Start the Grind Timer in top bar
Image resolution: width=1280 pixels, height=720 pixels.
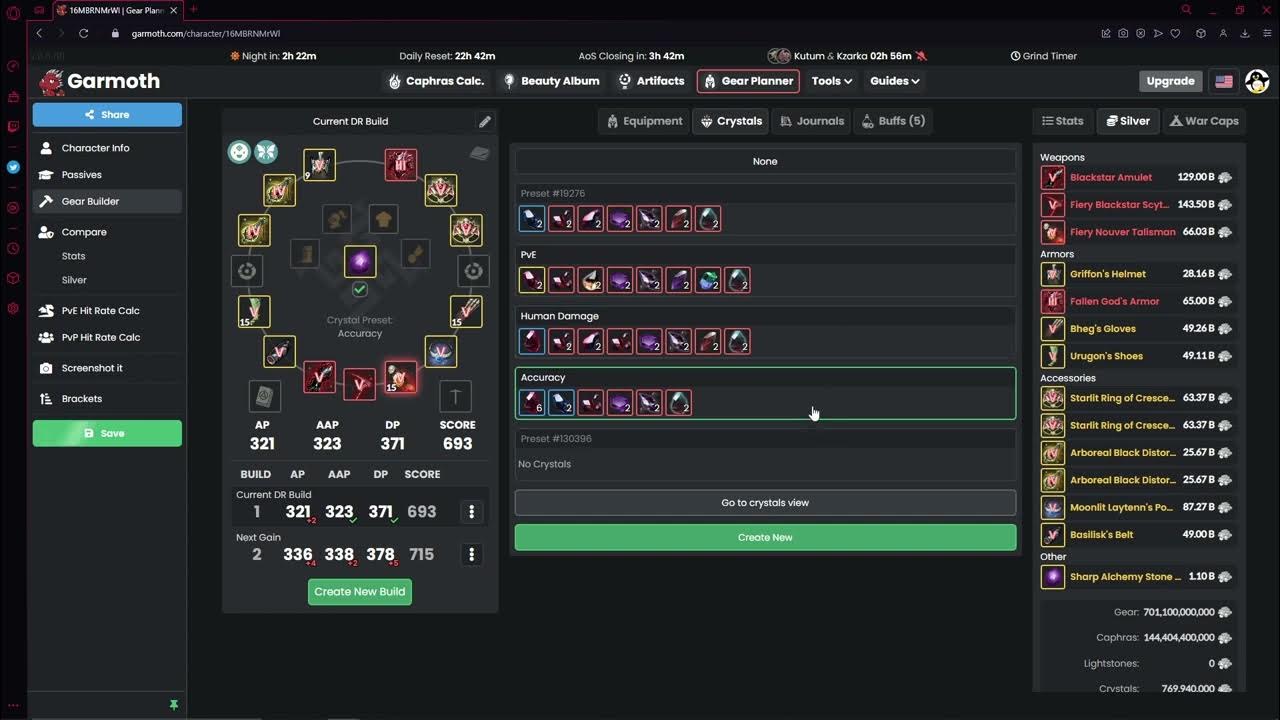[1043, 56]
